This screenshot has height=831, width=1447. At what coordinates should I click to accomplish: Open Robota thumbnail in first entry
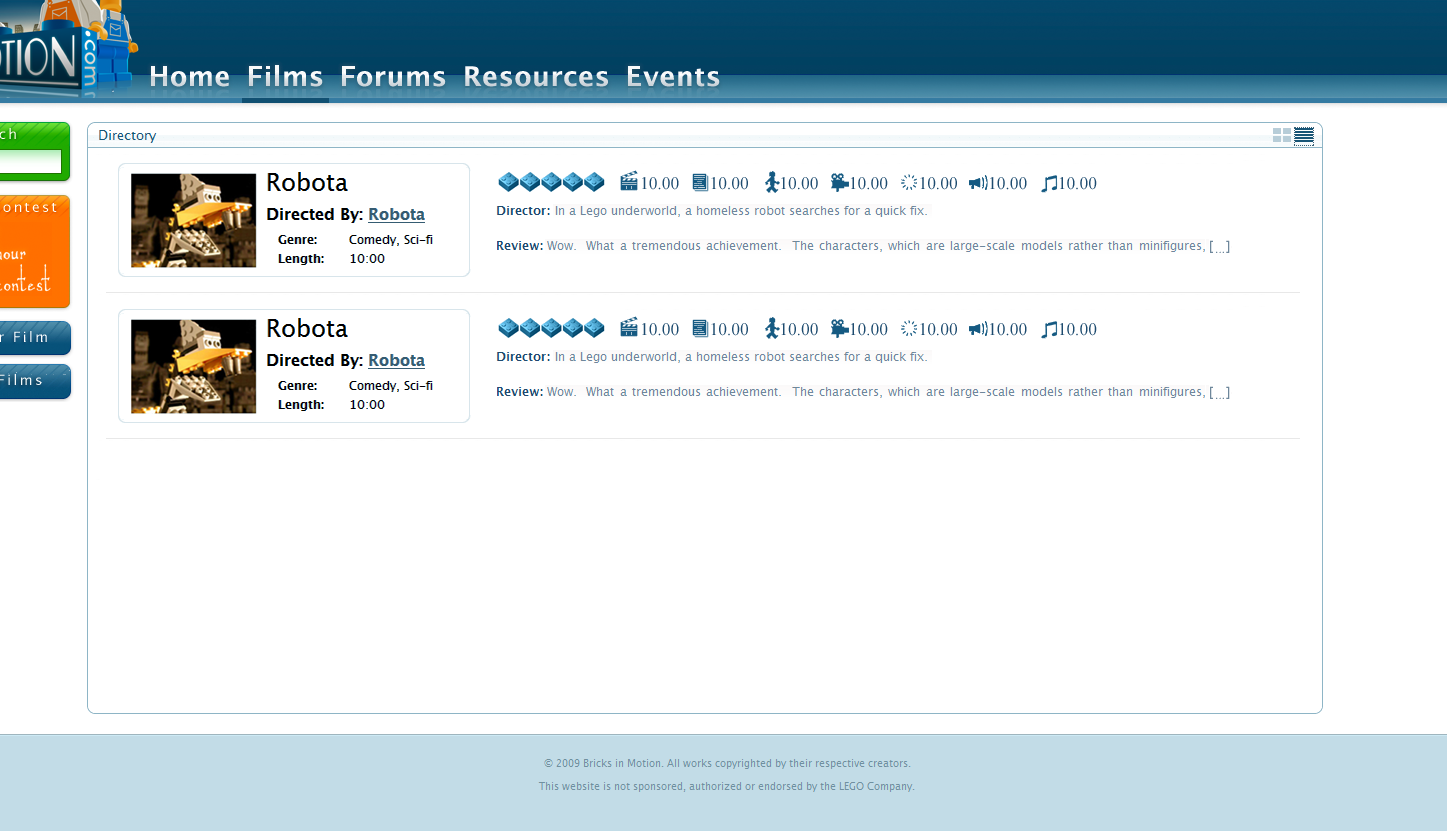tap(193, 220)
